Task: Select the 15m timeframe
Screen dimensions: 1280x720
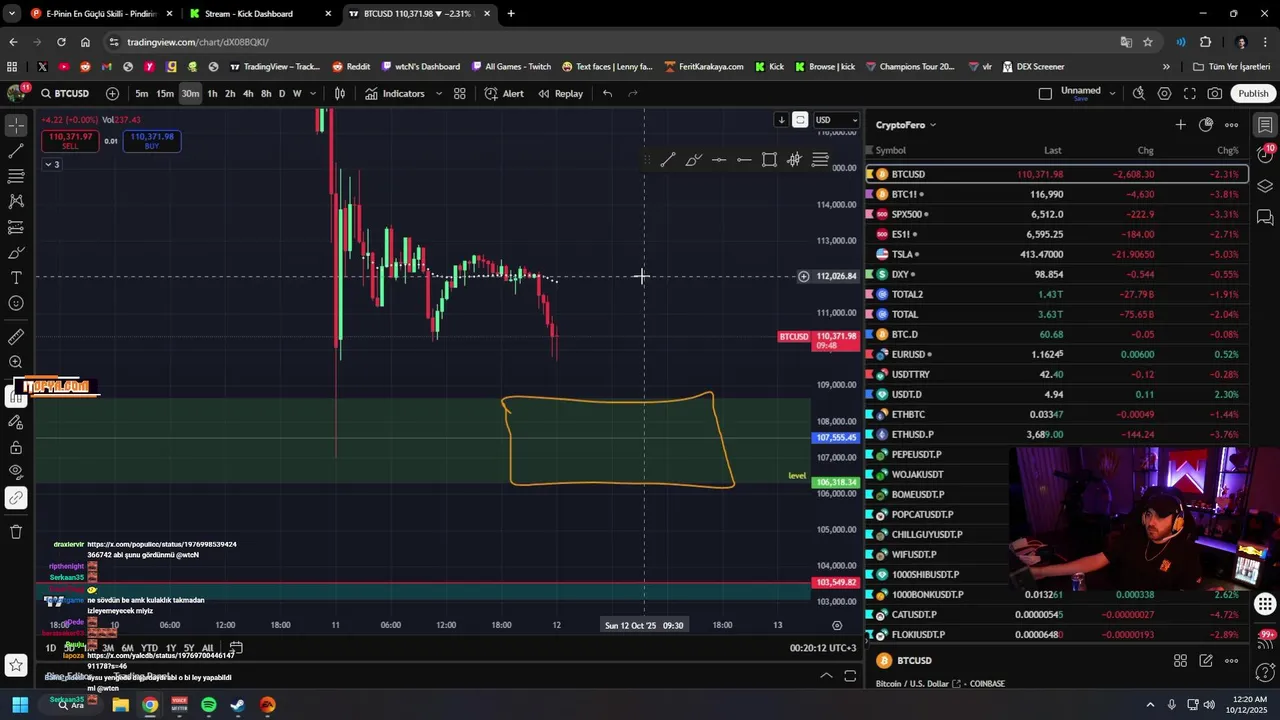Action: (x=165, y=93)
